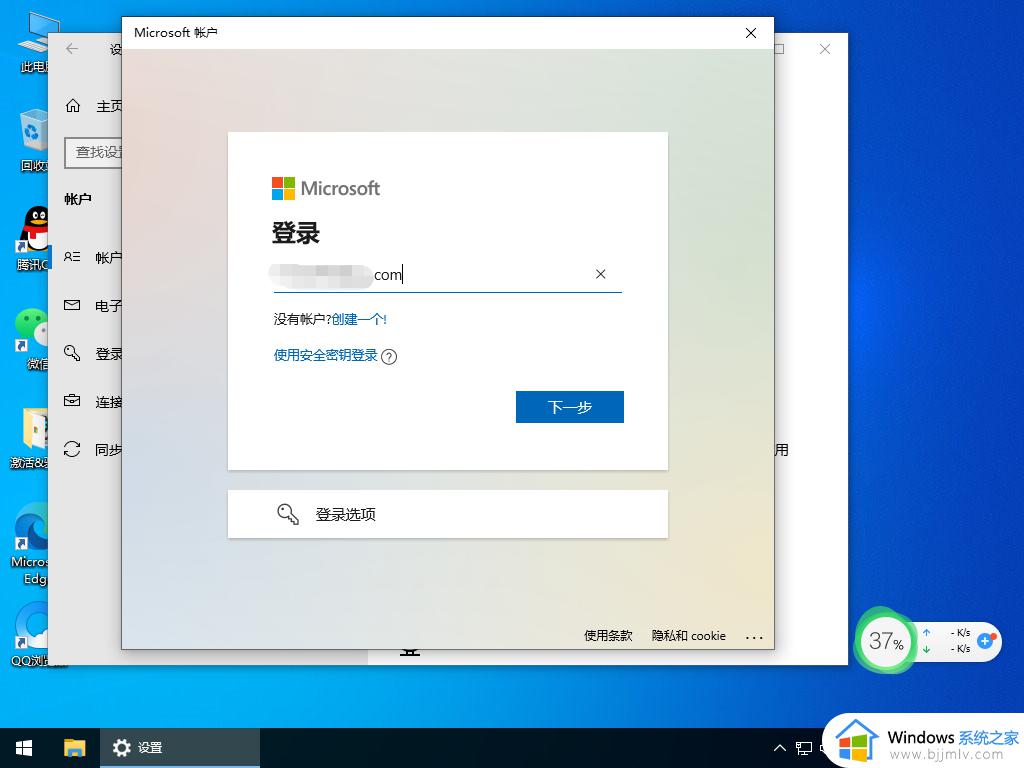Open 主页 home icon in Settings sidebar
This screenshot has height=768, width=1024.
(73, 106)
